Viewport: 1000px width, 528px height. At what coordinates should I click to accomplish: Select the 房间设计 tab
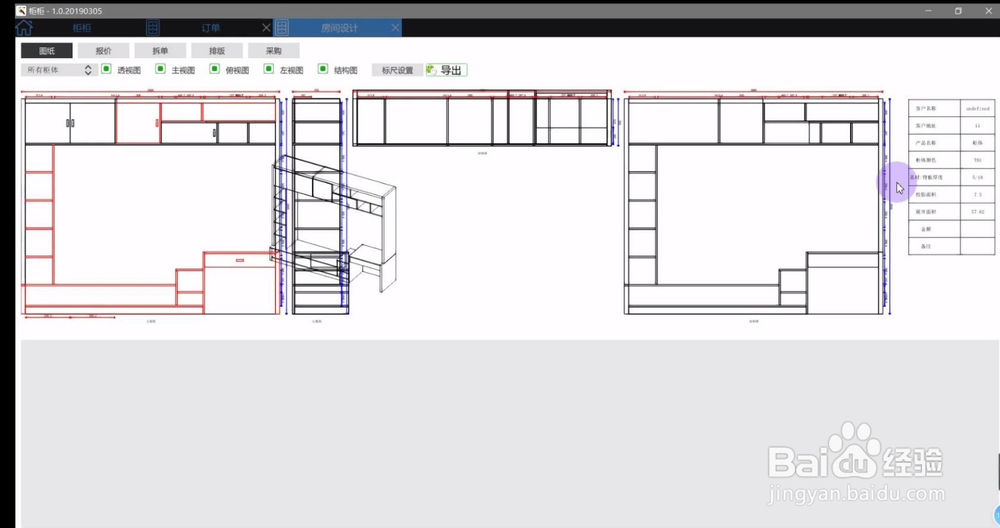(339, 28)
